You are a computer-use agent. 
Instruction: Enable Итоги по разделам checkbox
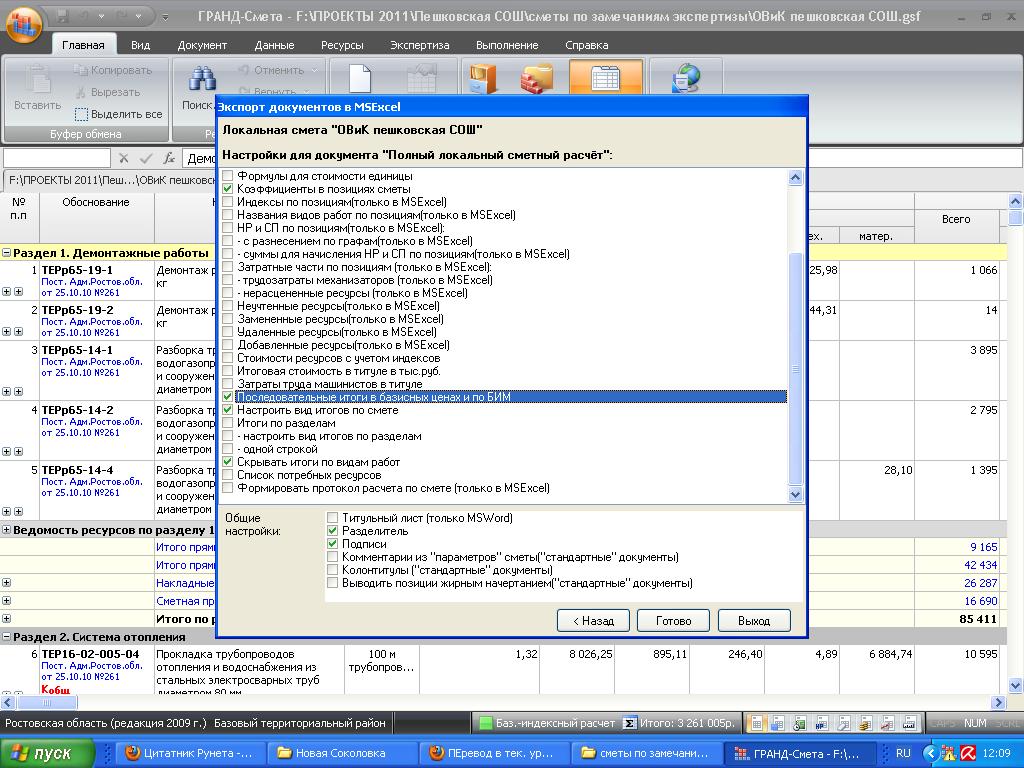point(228,423)
